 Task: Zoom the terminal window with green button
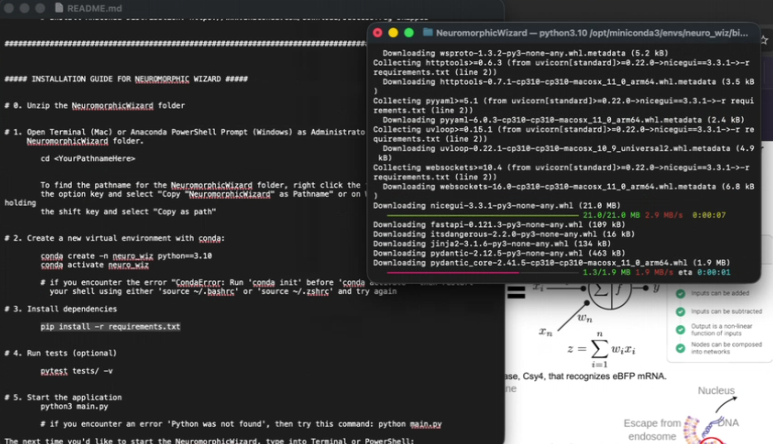[409, 33]
